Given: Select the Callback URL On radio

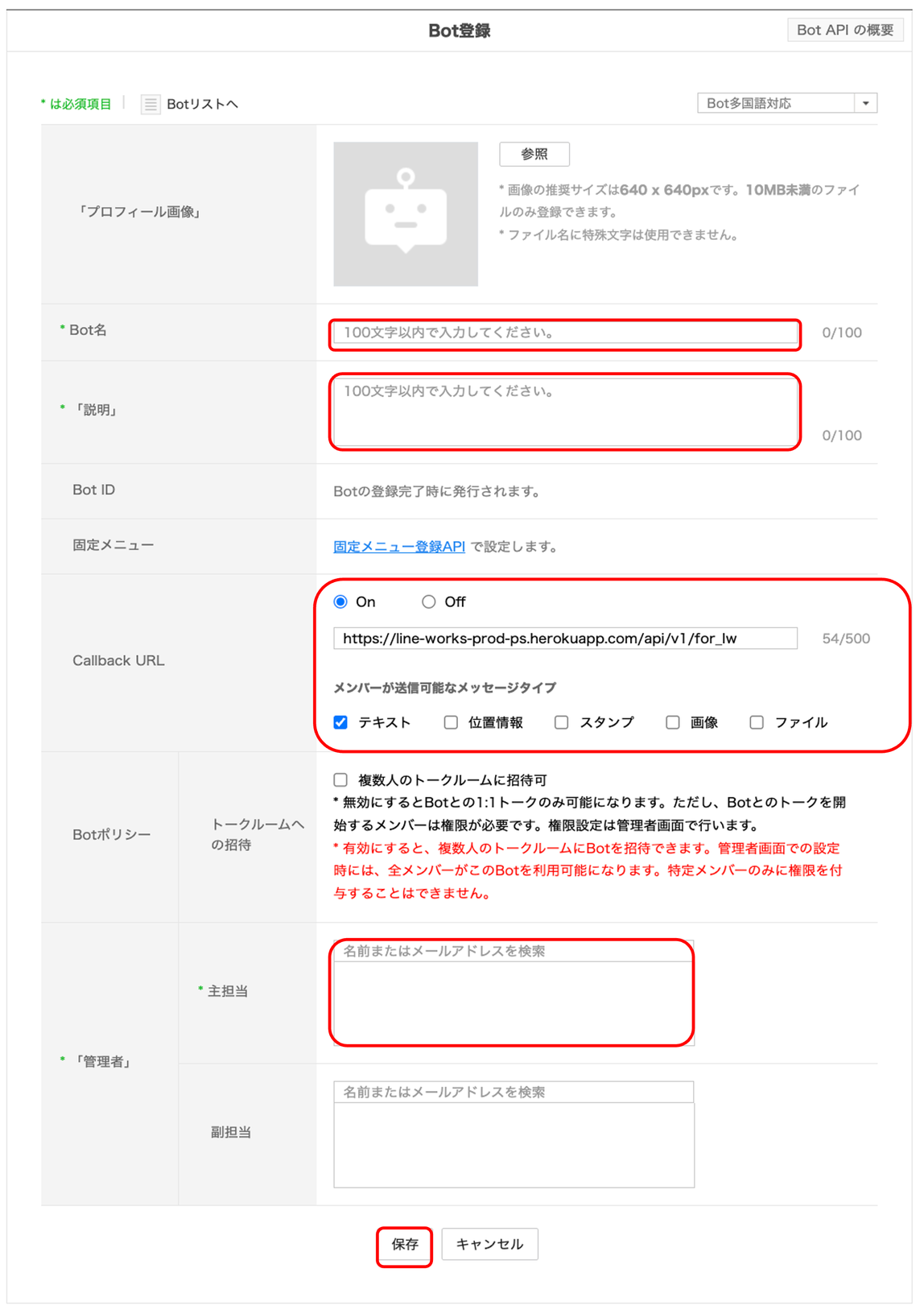Looking at the screenshot, I should coord(341,602).
